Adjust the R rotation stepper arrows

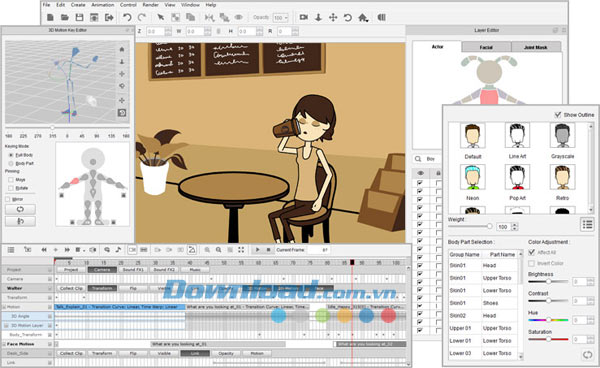(295, 31)
